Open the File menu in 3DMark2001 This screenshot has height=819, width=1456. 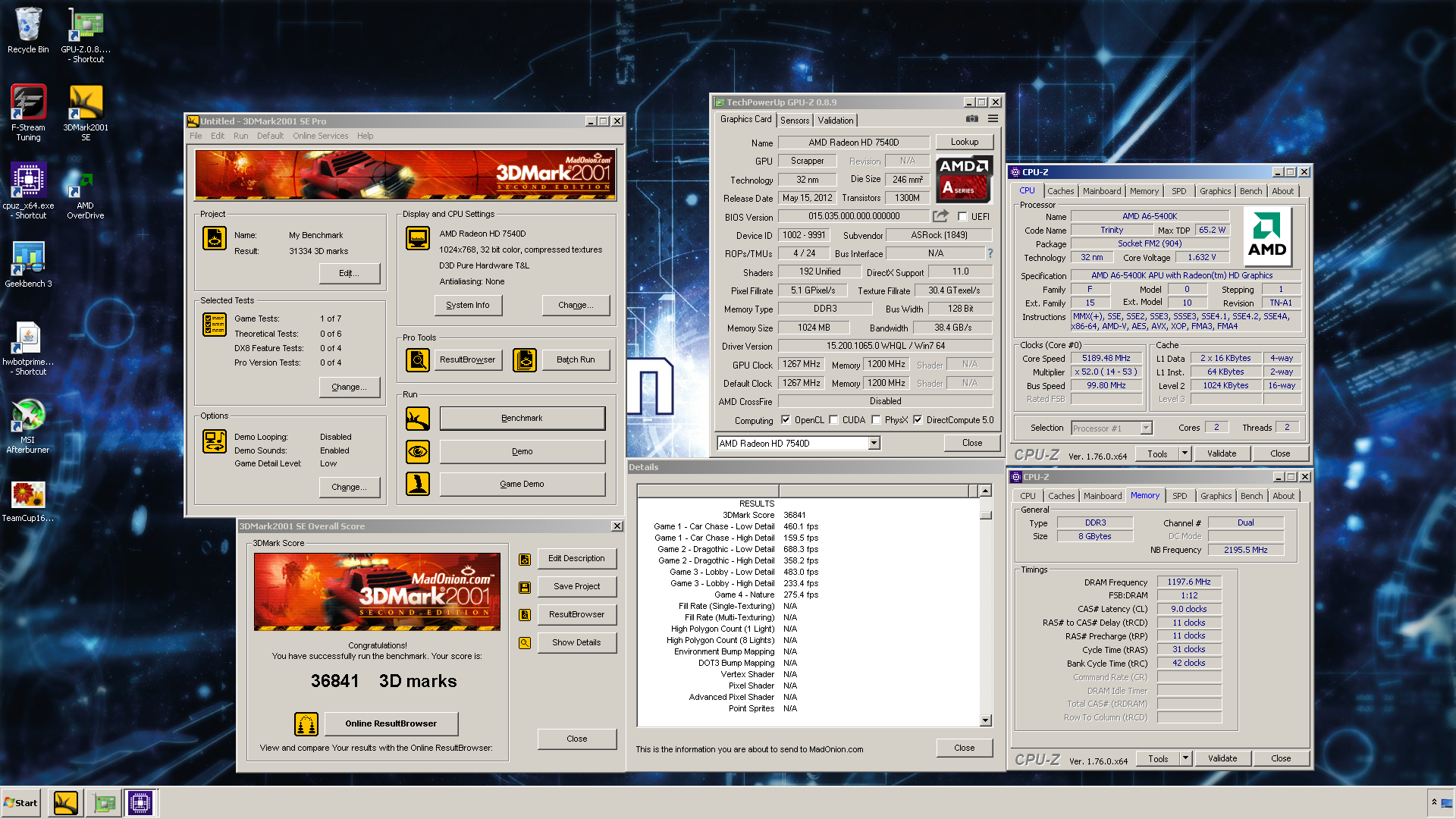[x=196, y=136]
